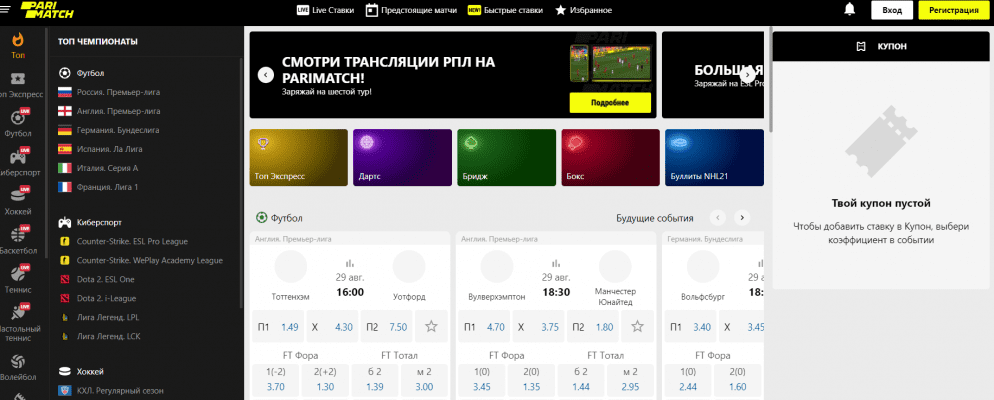Open Избранное menu
Screen dimensions: 994x400
pos(583,10)
